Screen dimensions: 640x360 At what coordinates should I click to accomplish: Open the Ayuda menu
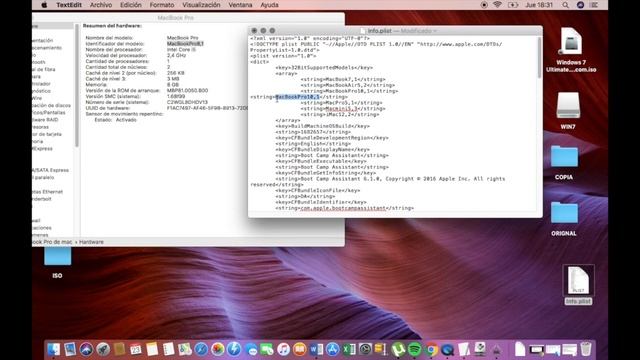[269, 5]
